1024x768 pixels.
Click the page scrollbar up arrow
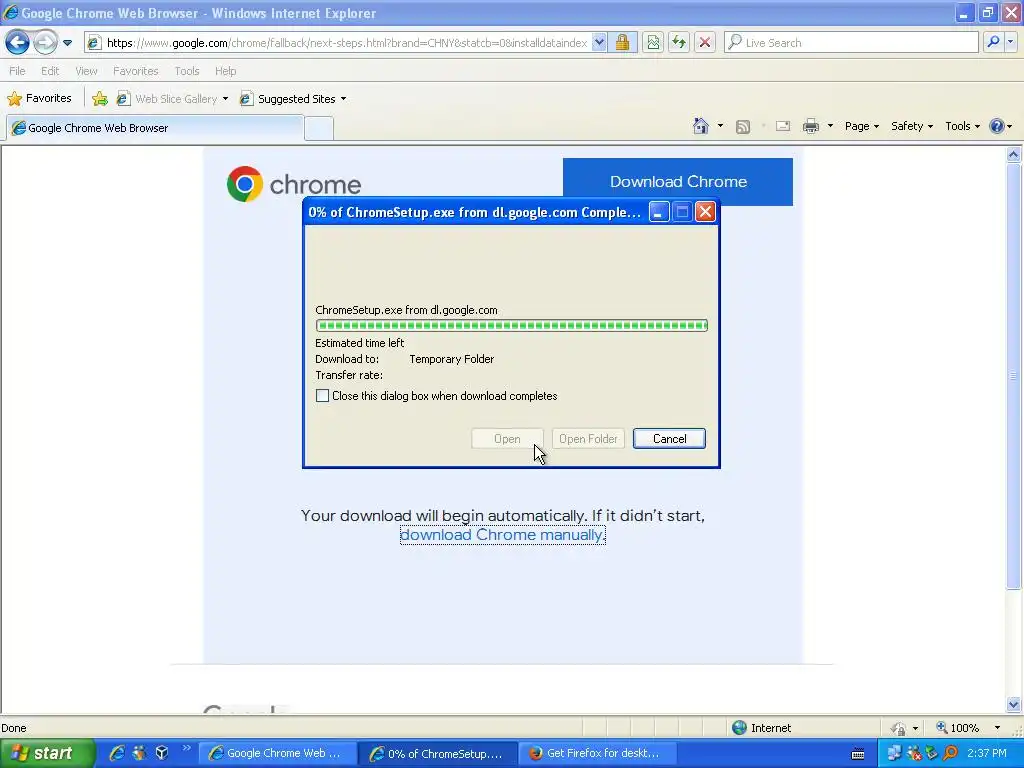point(1014,155)
